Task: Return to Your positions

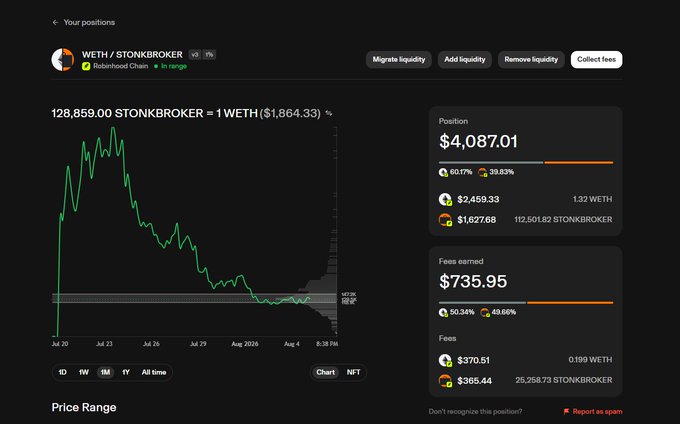Action: pyautogui.click(x=89, y=22)
